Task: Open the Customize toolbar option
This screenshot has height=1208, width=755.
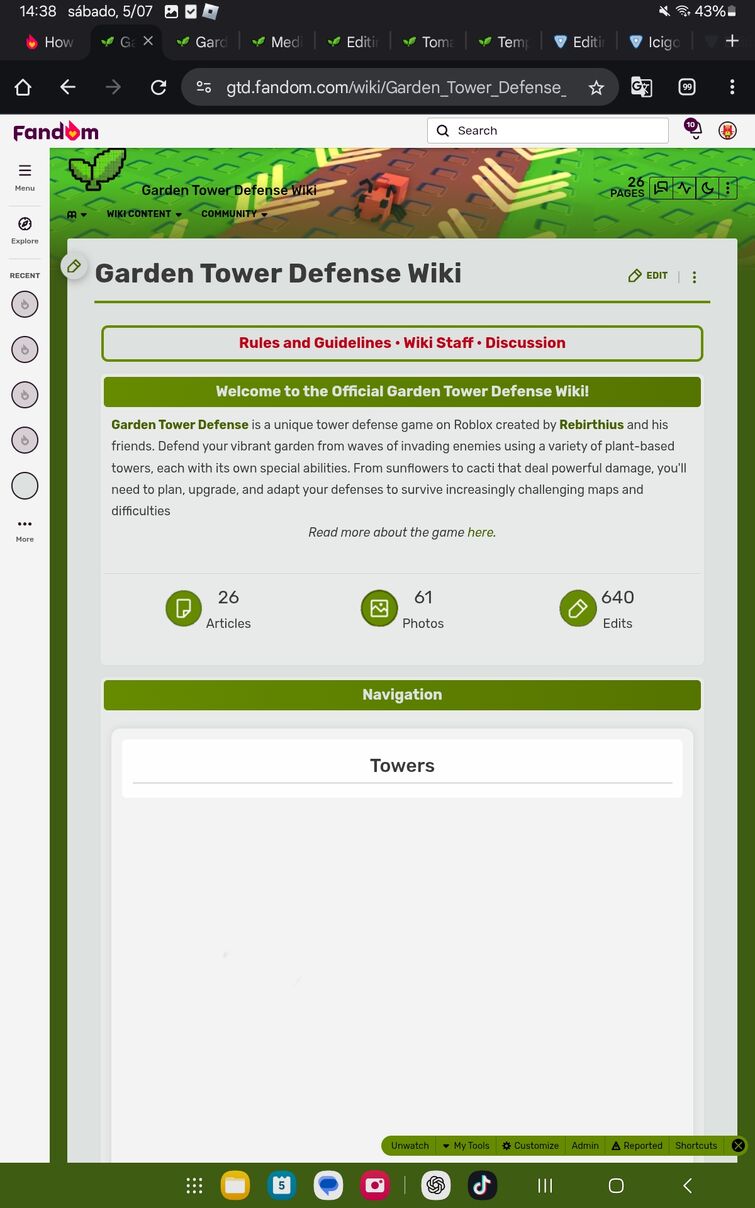Action: click(530, 1146)
